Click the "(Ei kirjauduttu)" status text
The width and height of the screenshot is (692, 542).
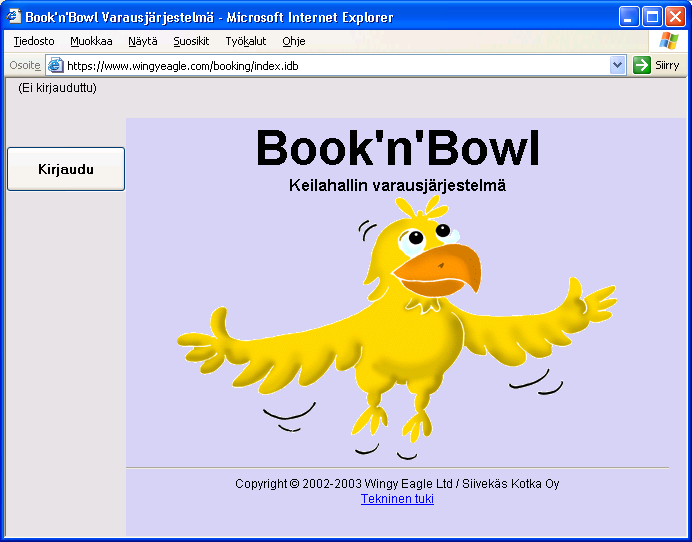pos(57,88)
